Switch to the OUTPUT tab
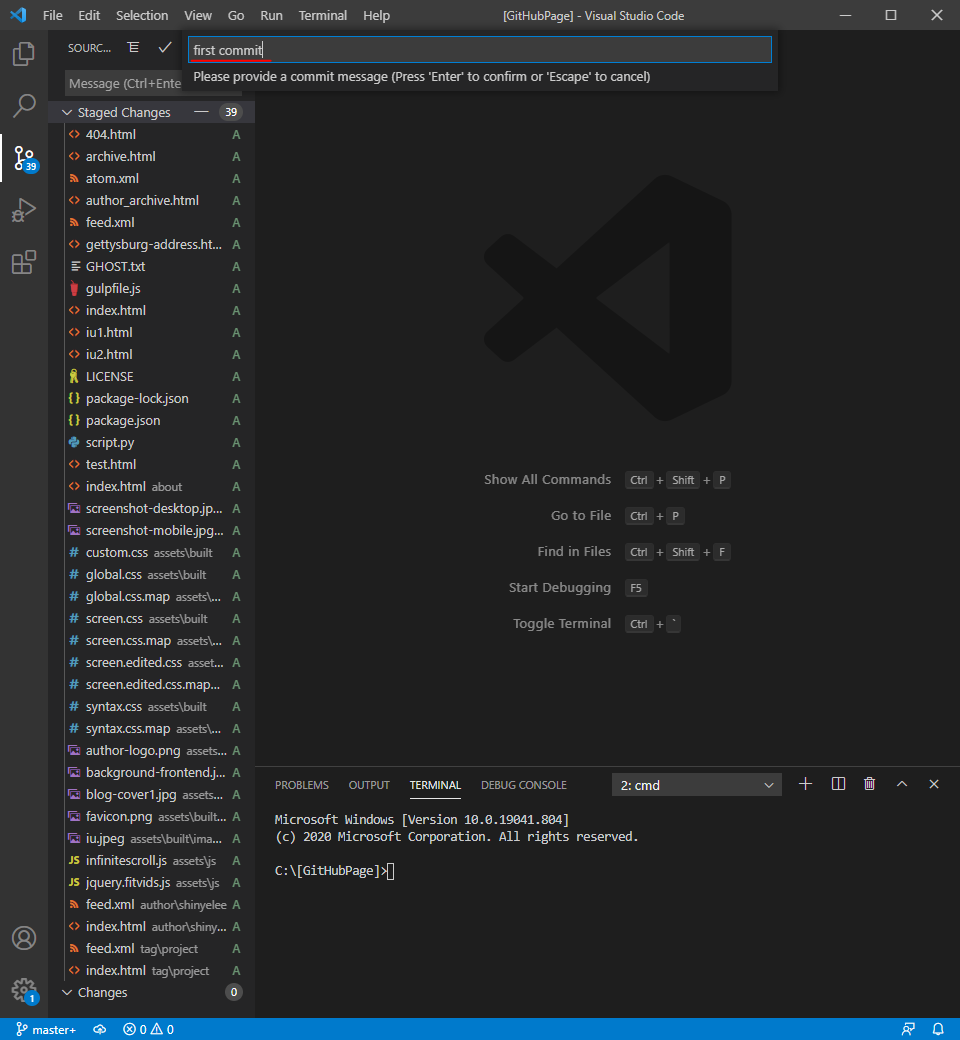 (x=369, y=785)
